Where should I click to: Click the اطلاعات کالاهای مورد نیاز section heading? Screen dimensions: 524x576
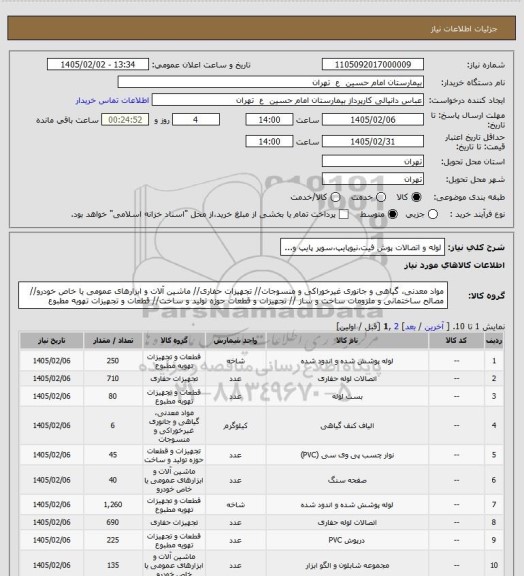tap(455, 265)
